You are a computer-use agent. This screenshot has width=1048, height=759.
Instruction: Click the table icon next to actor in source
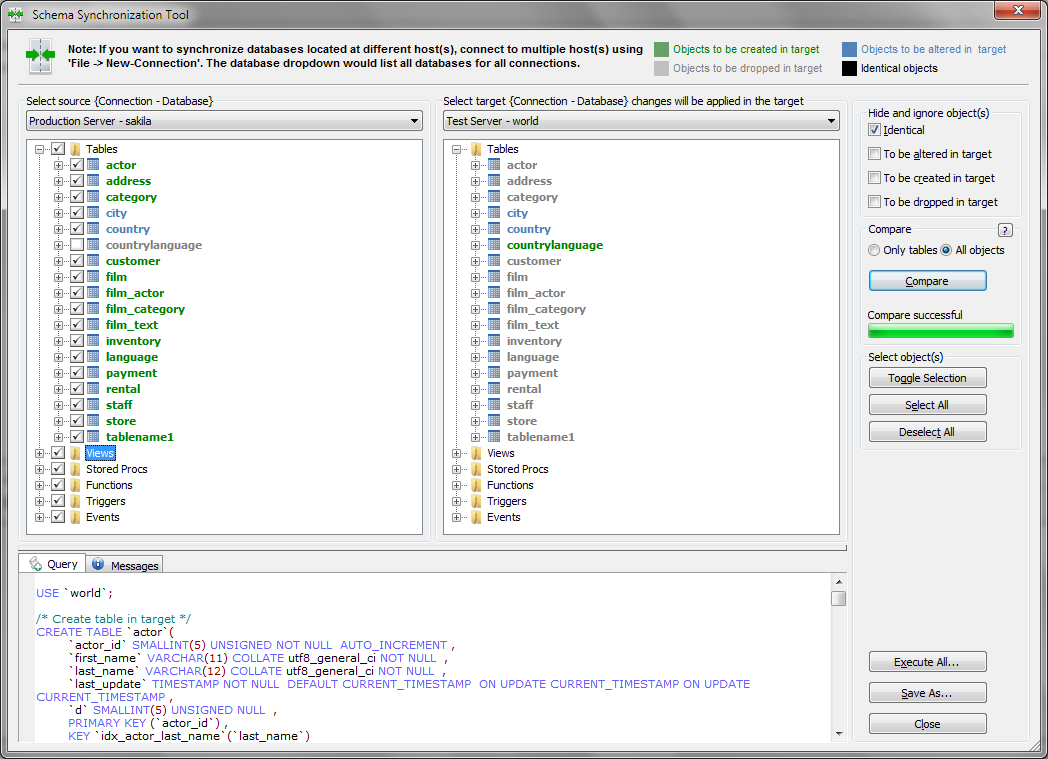pyautogui.click(x=93, y=165)
